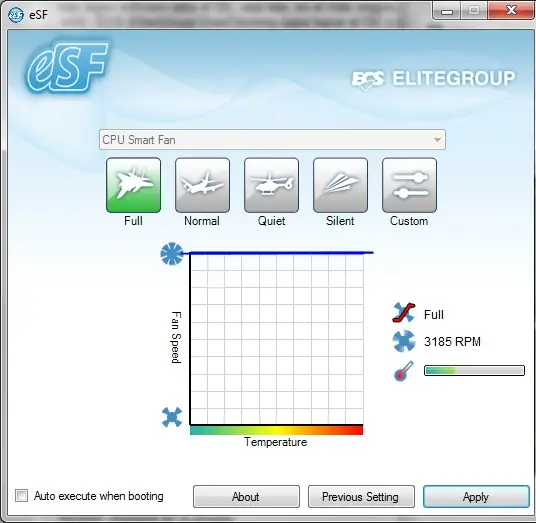Click the red fan profile icon beside Full
This screenshot has height=523, width=536.
(404, 312)
